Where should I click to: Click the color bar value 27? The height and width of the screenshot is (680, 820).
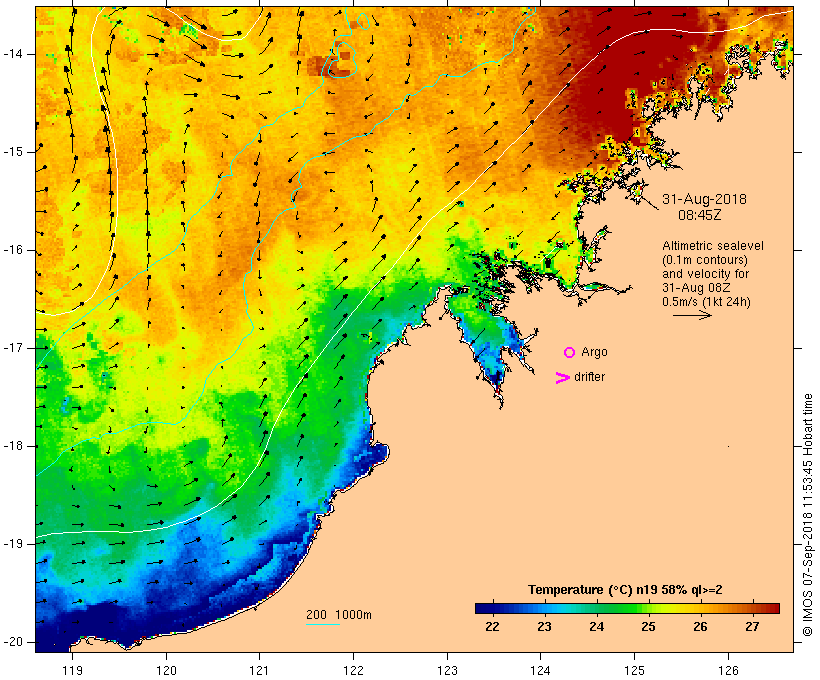(x=752, y=627)
